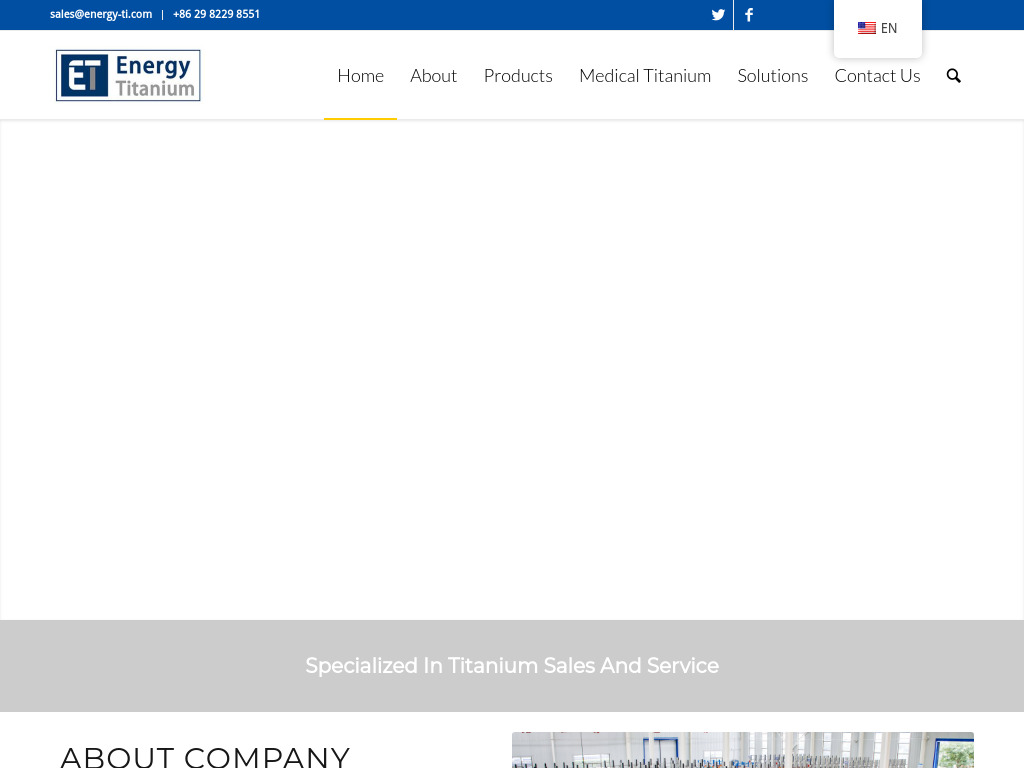Open the EN language selector
Screen dimensions: 1024x768
point(877,28)
